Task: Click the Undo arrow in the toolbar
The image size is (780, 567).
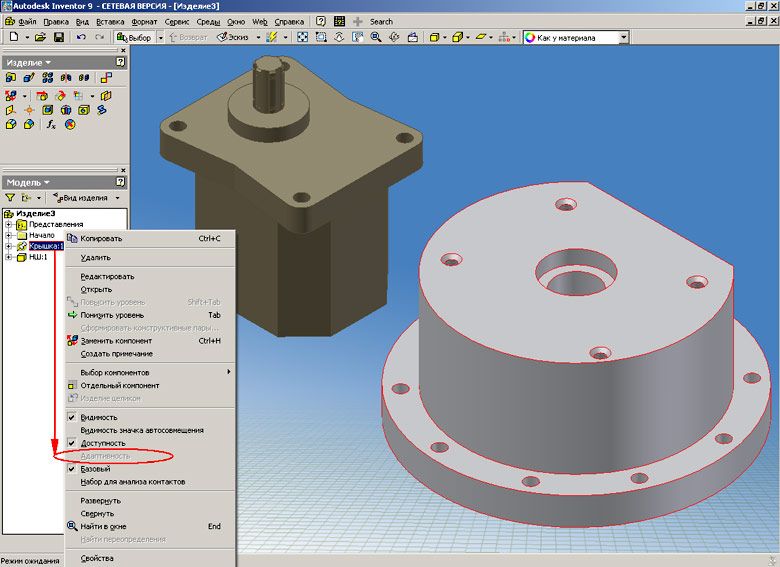Action: (x=79, y=37)
